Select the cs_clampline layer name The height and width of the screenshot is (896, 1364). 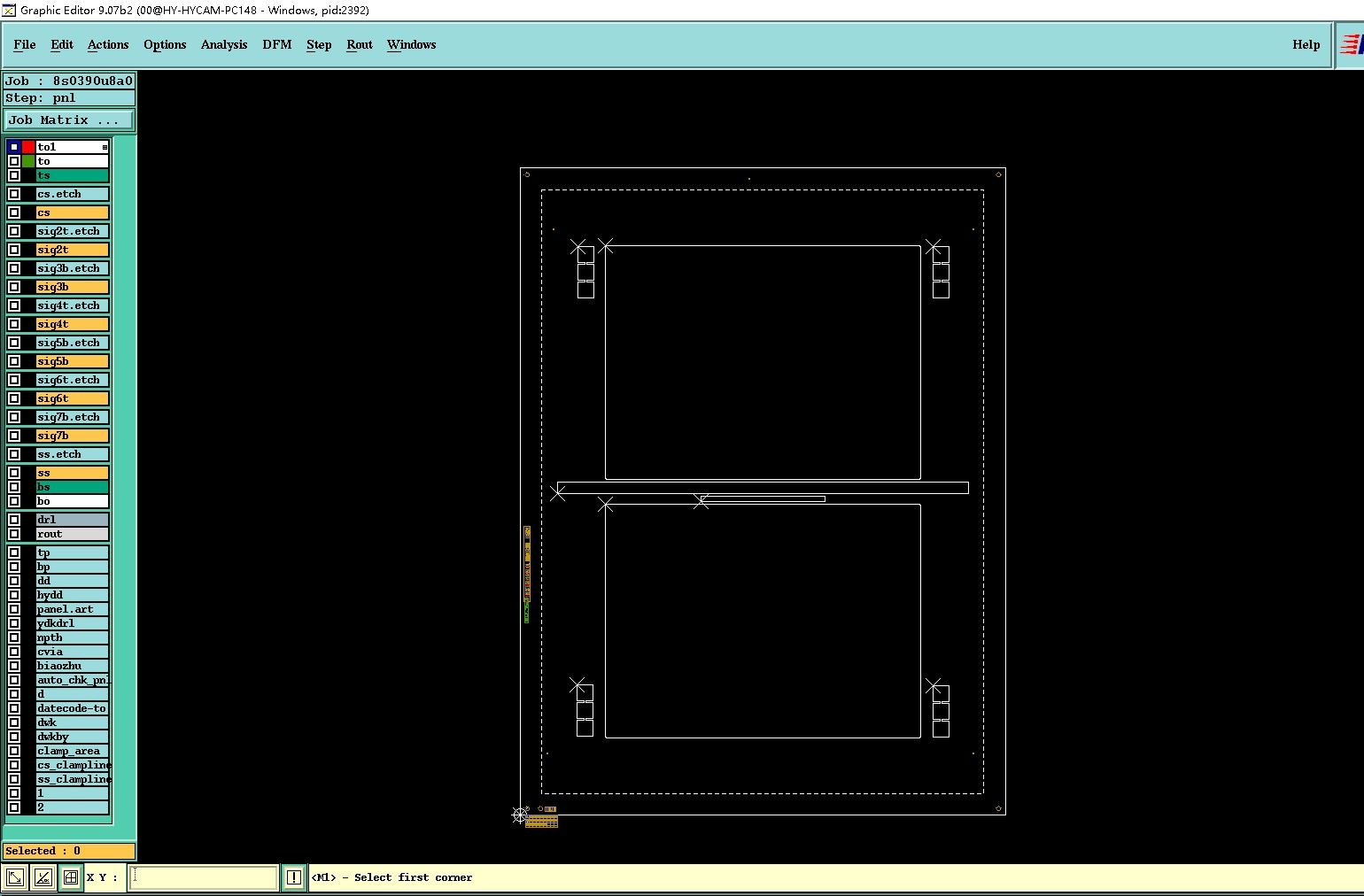[73, 765]
